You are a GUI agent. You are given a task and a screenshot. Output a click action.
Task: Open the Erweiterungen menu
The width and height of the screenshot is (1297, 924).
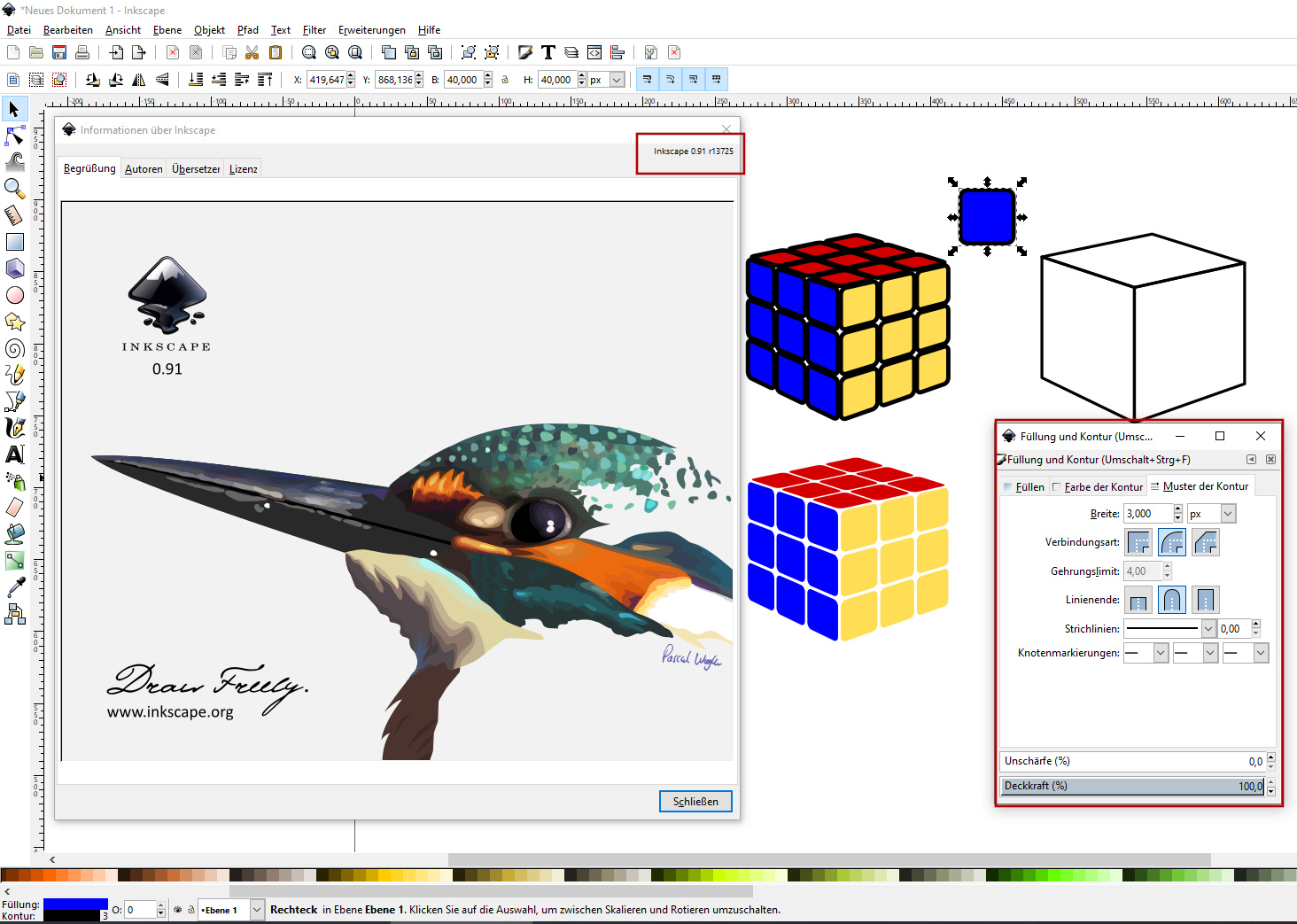(x=371, y=30)
